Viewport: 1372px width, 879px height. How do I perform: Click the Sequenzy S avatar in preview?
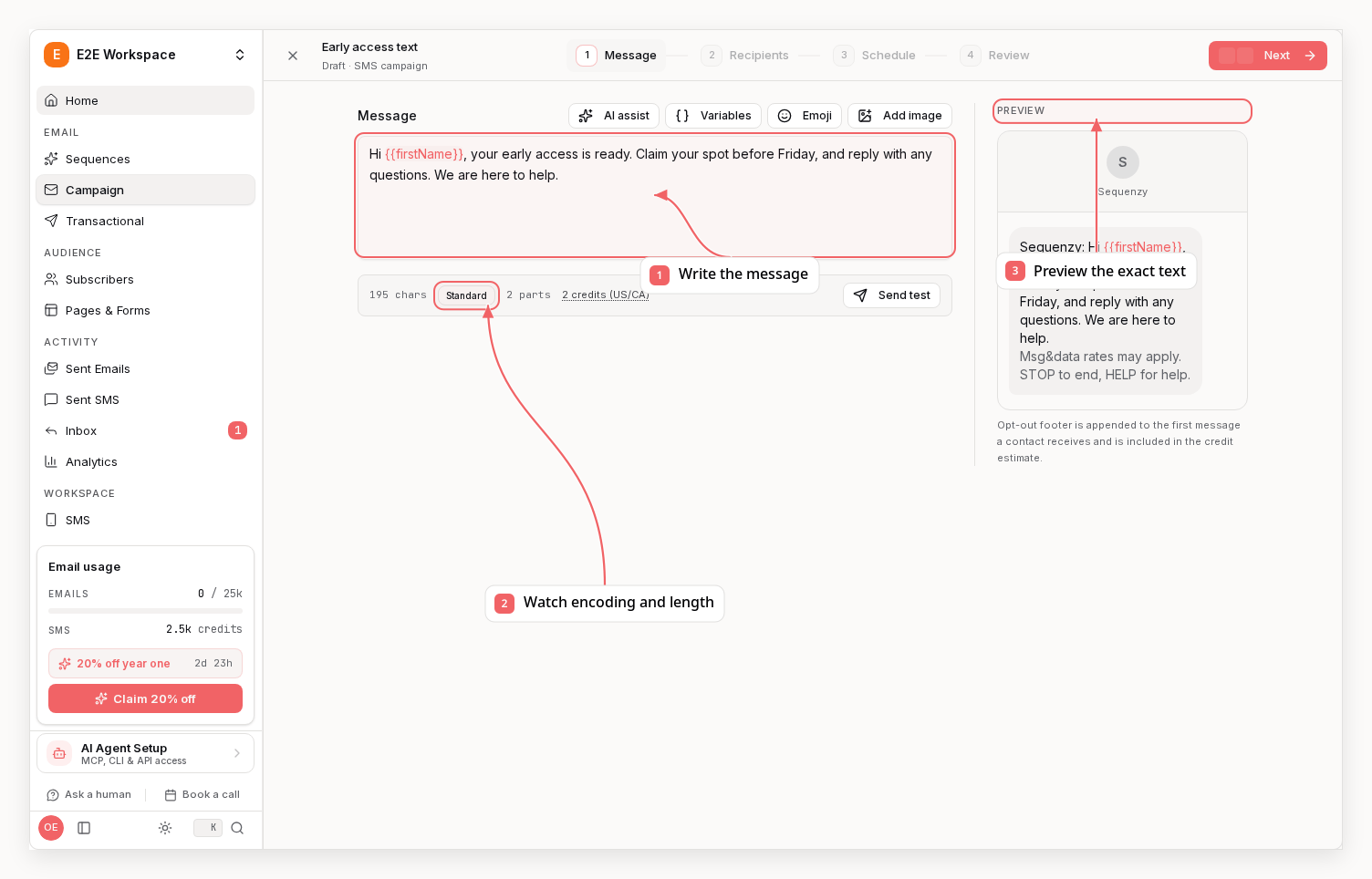point(1123,162)
